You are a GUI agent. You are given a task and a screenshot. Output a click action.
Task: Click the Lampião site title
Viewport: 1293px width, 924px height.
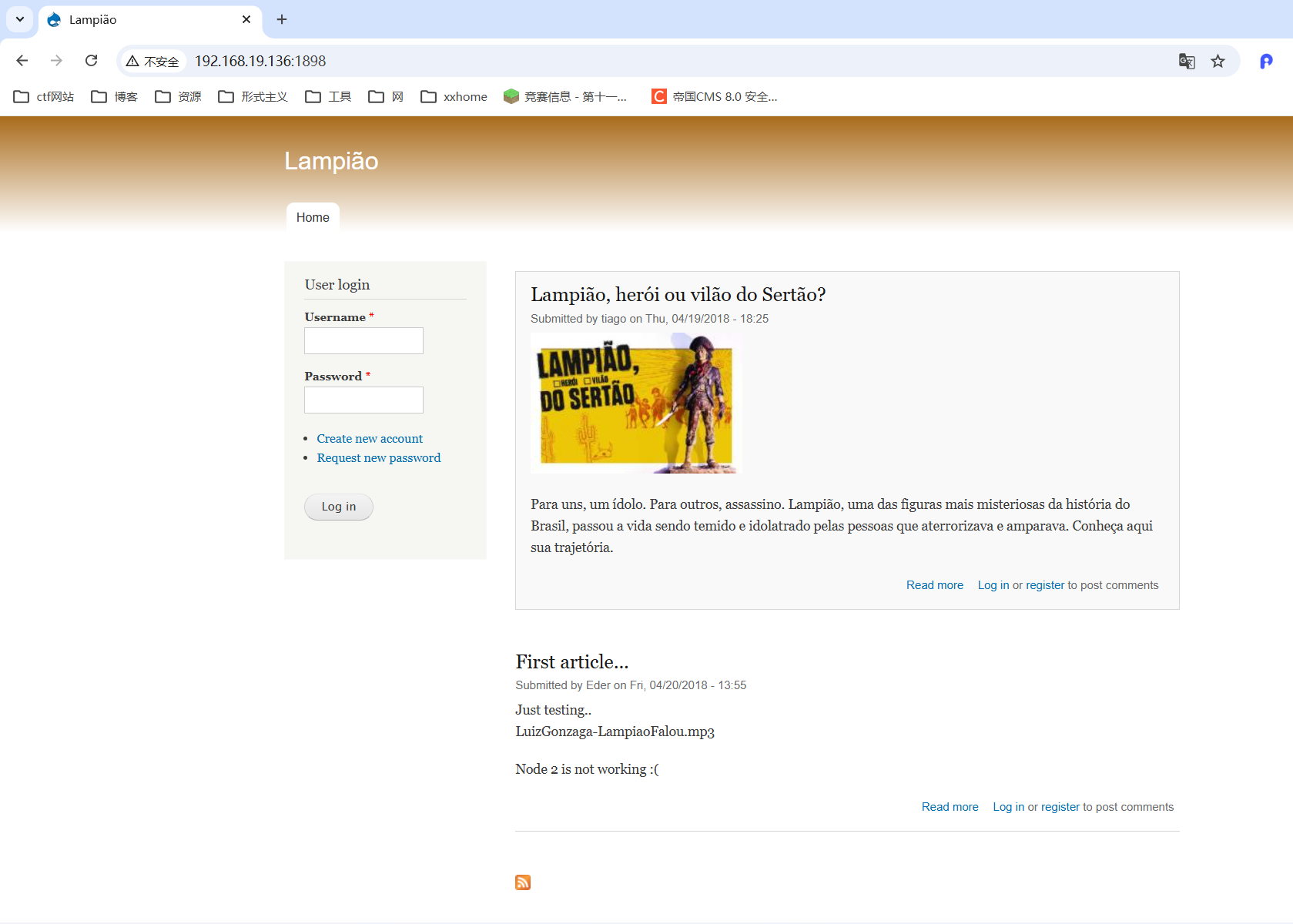coord(331,161)
